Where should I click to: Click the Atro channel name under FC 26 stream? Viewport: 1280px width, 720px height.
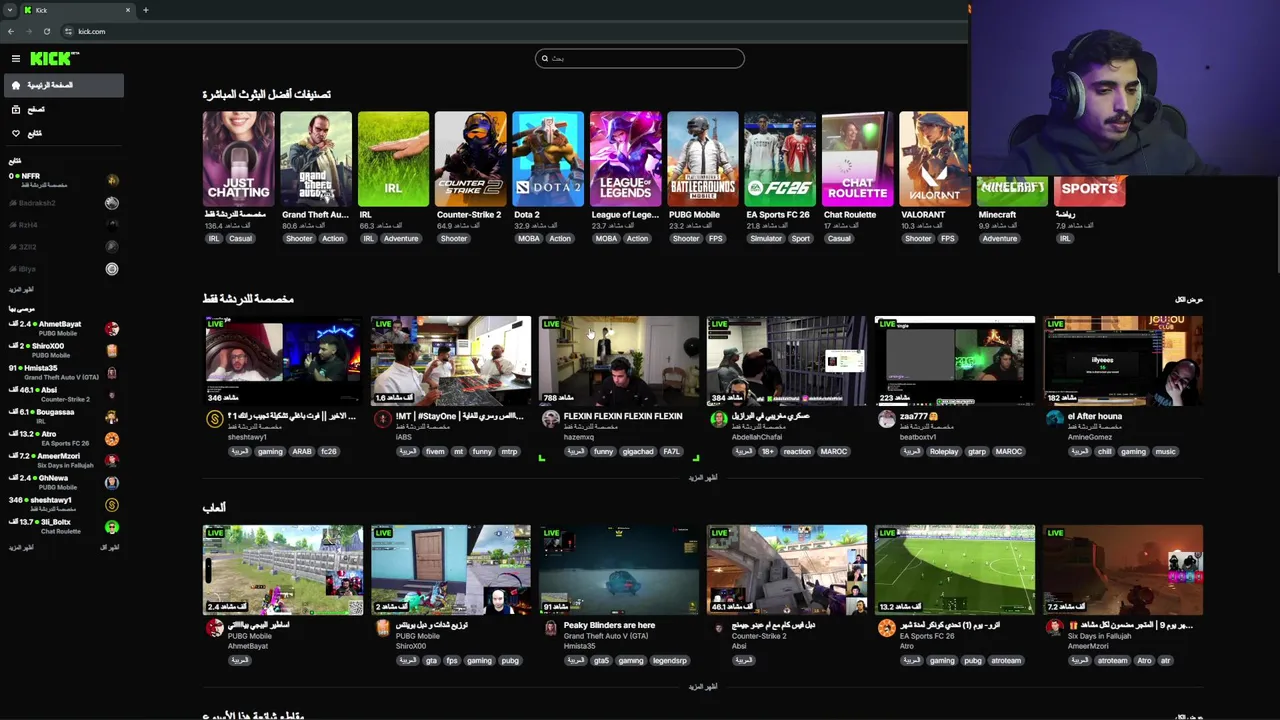(906, 646)
